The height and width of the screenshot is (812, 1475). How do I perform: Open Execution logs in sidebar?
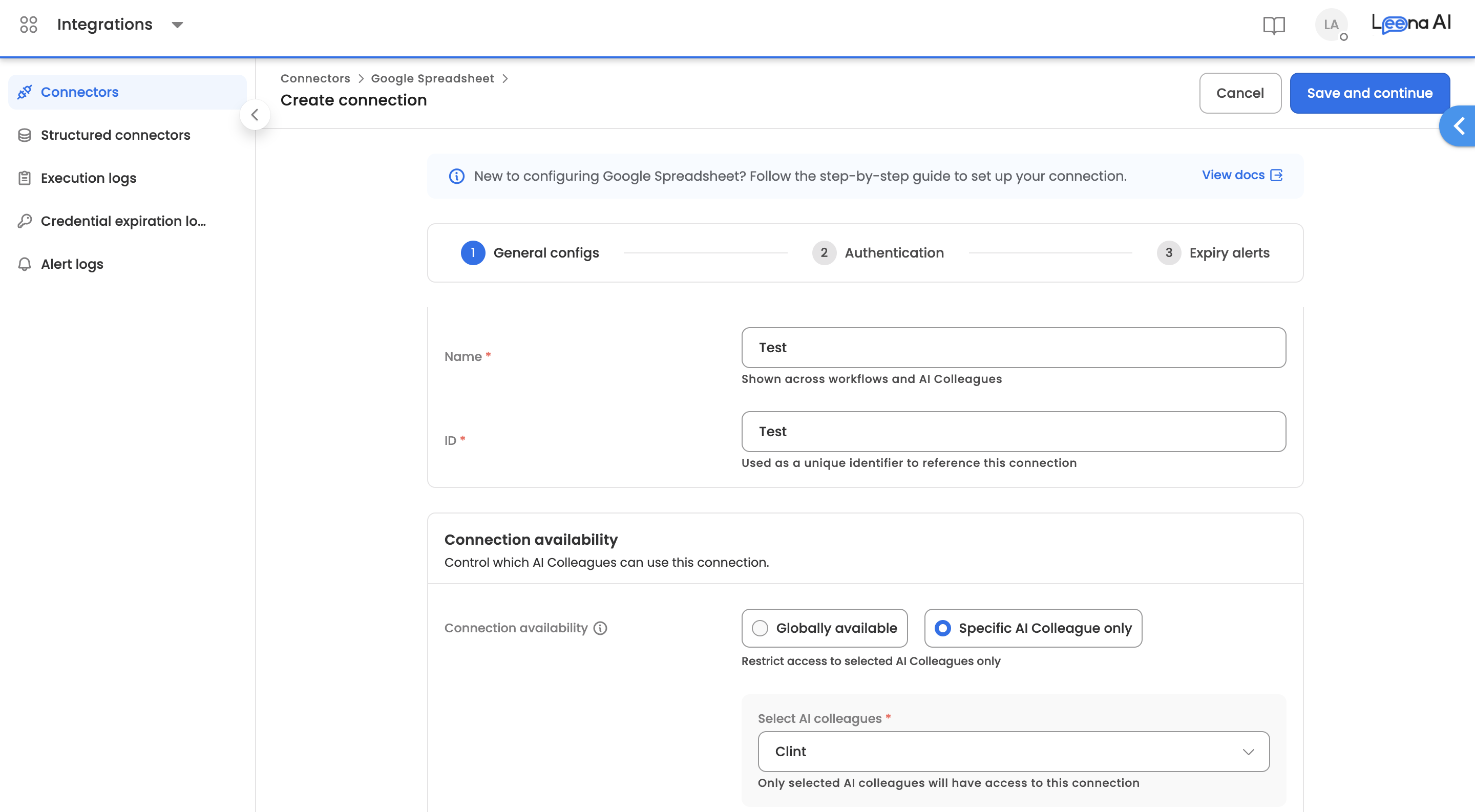pyautogui.click(x=127, y=178)
